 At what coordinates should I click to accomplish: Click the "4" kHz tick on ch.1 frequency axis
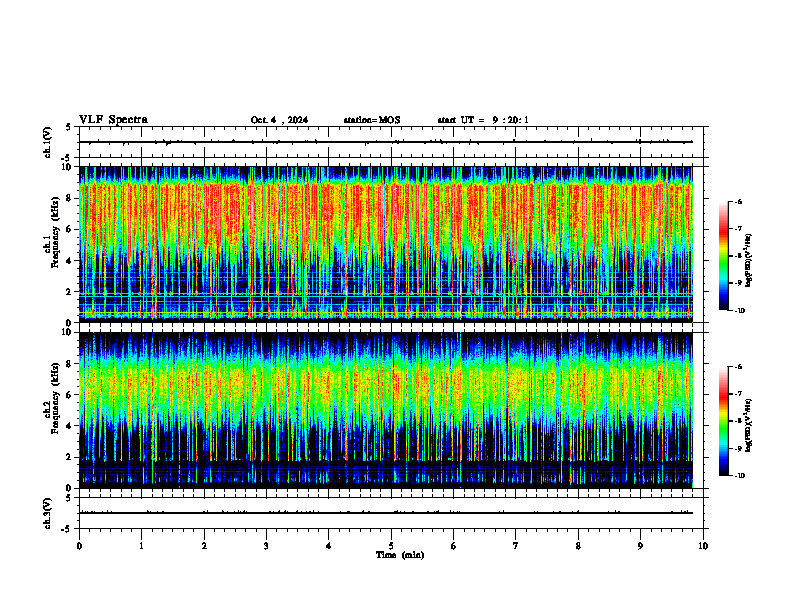(70, 261)
